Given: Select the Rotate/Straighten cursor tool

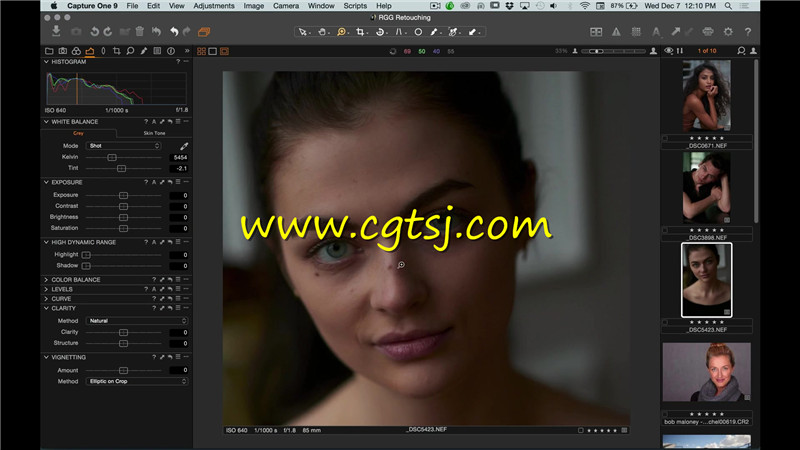Looking at the screenshot, I should 380,32.
